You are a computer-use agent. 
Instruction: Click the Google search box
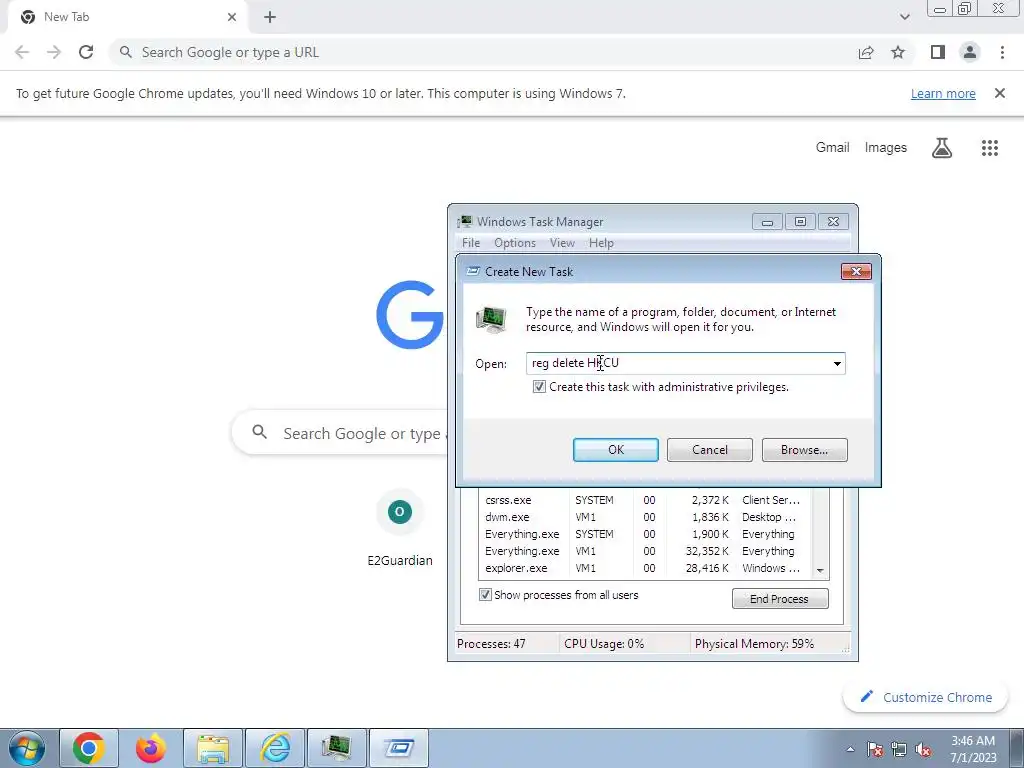point(340,433)
